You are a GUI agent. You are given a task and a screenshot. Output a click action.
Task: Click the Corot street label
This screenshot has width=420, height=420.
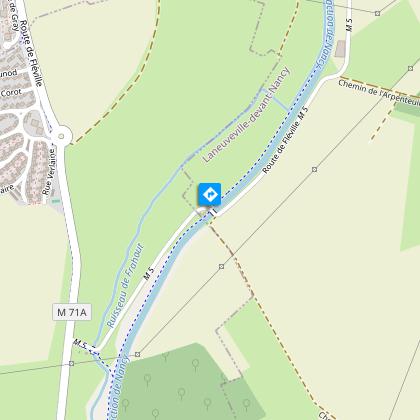point(11,93)
